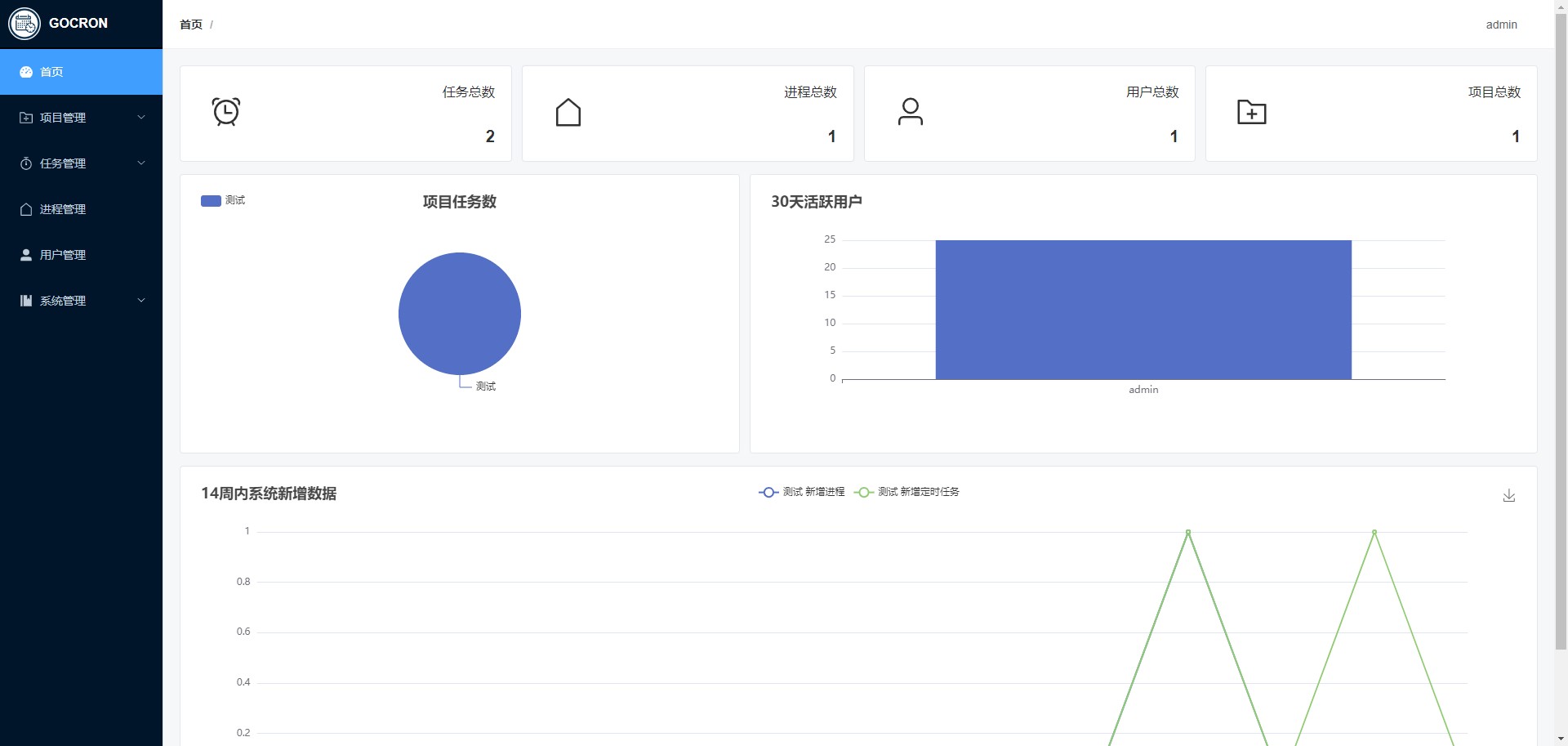Toggle the 测试 新增定时任务 legend series
The height and width of the screenshot is (746, 1568).
(x=906, y=492)
